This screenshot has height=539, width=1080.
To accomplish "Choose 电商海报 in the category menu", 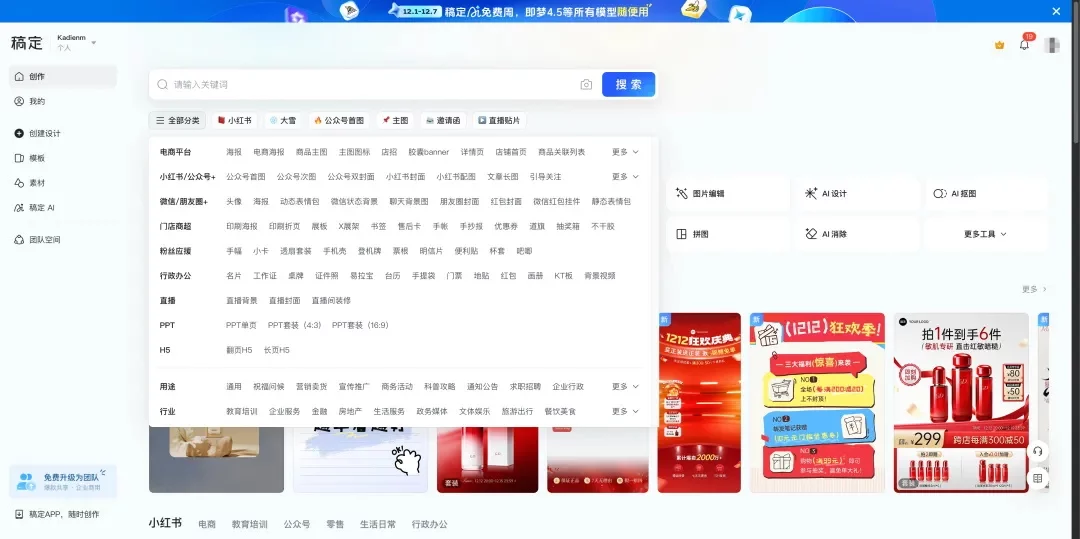I will 269,152.
